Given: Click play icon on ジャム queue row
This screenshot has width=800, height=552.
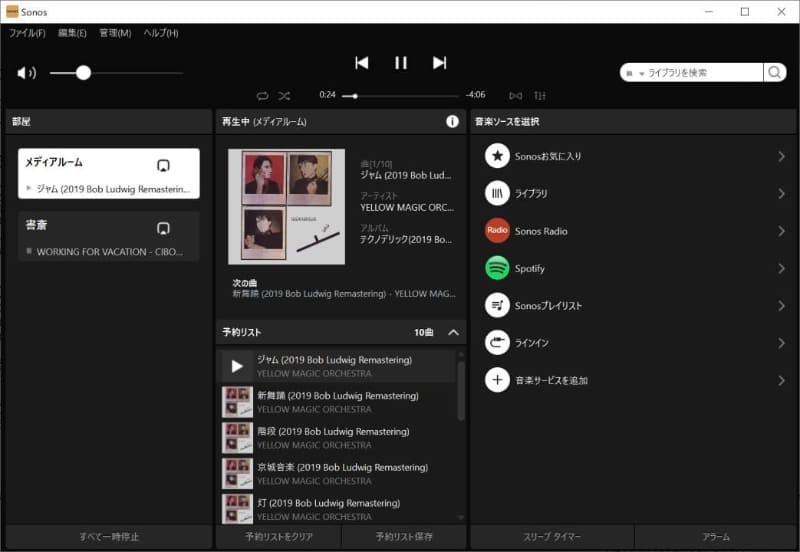Looking at the screenshot, I should [237, 366].
